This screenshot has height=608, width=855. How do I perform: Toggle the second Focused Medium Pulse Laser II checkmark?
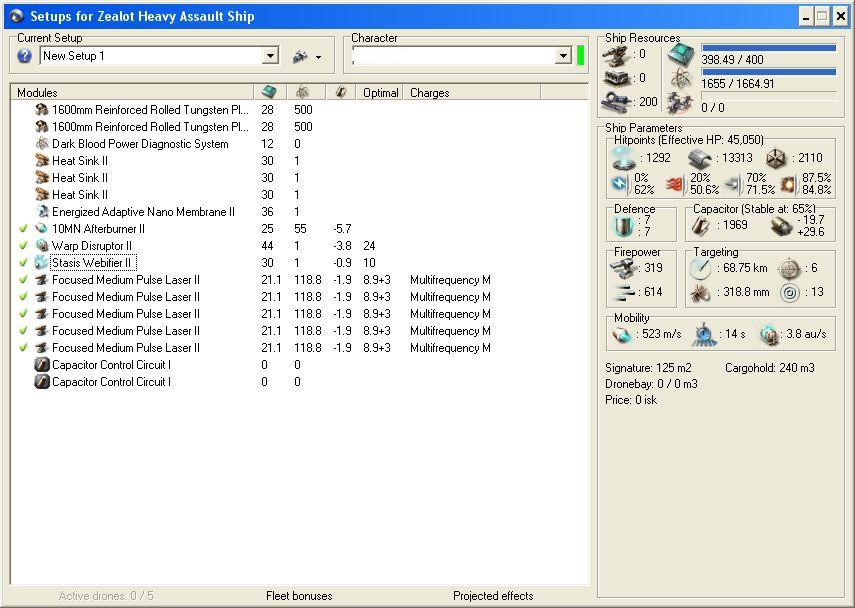[23, 297]
